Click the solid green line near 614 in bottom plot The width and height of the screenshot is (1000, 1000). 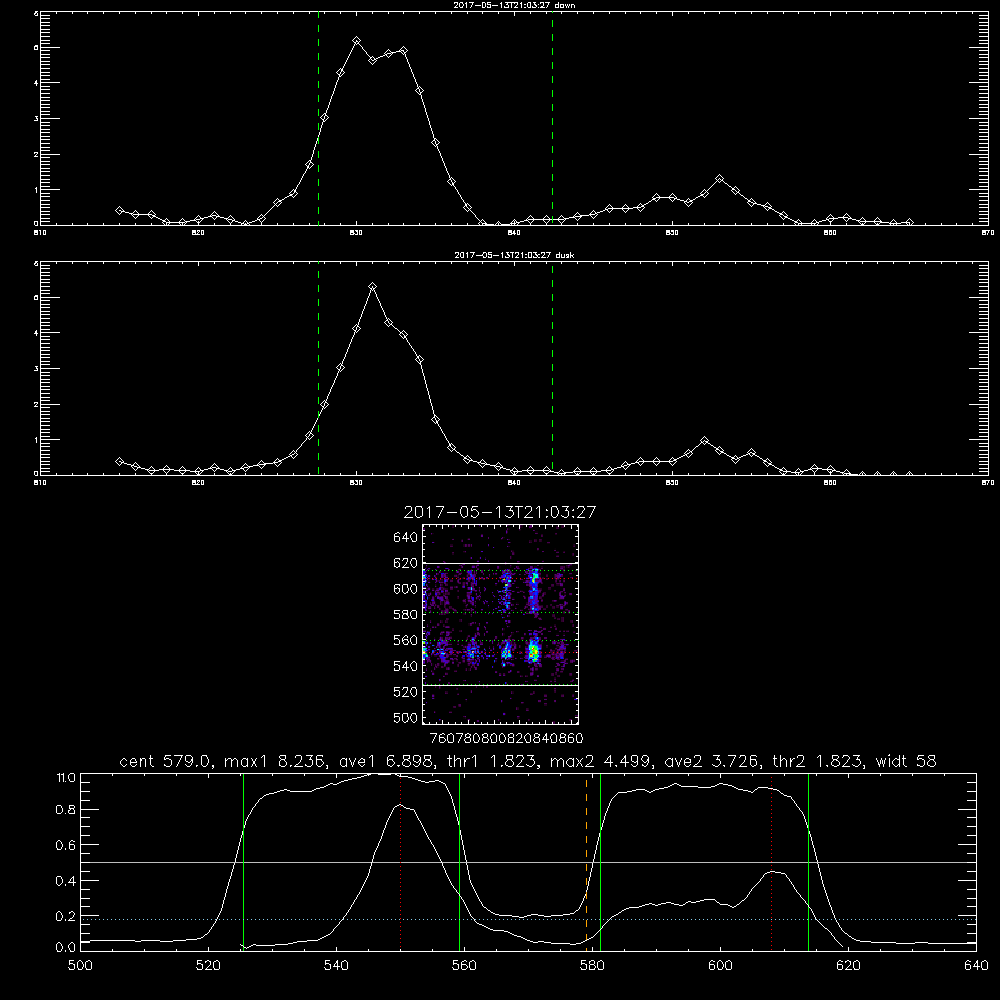(808, 861)
